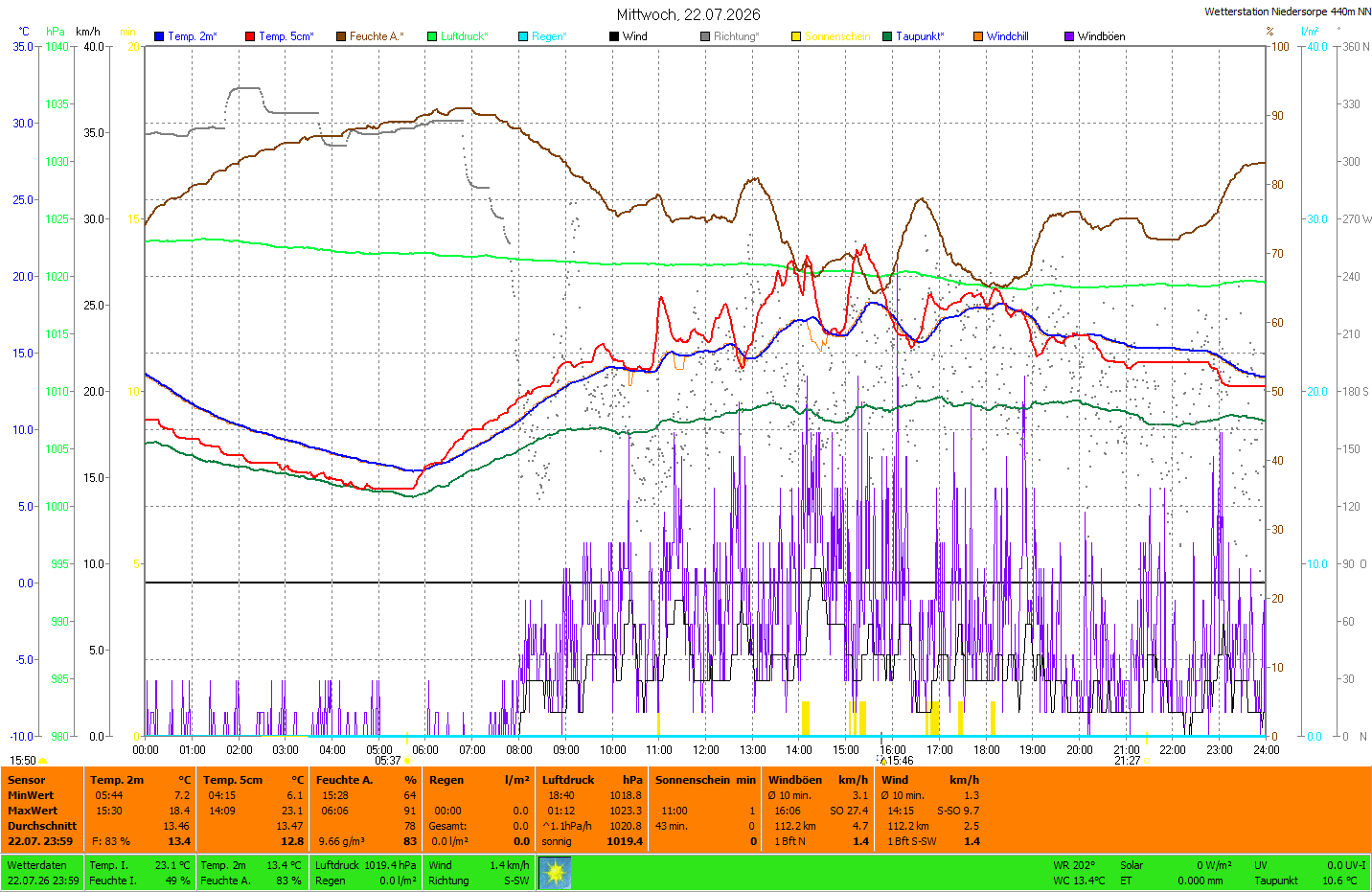Click the Taupunkt legend label
This screenshot has height=892, width=1372.
click(x=920, y=36)
